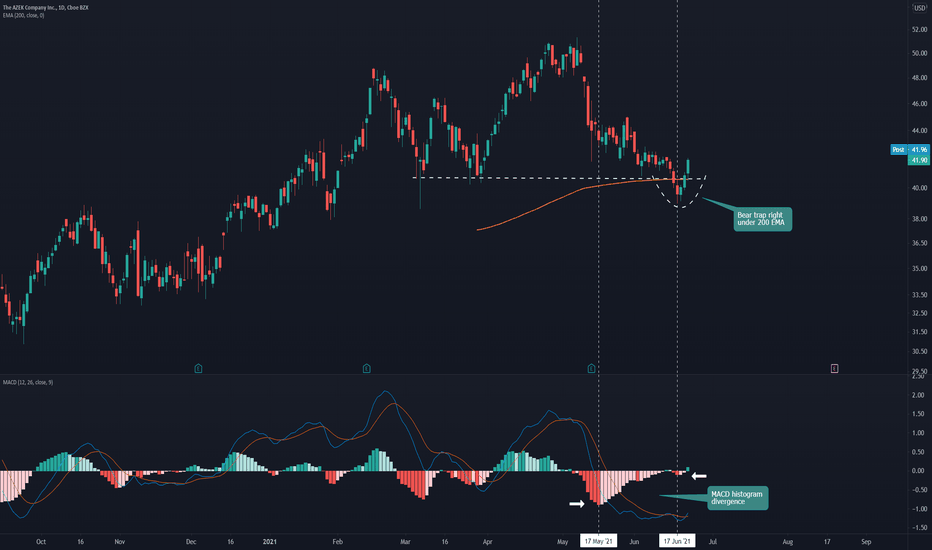
Task: Click the Apr label on time axis
Action: [487, 542]
